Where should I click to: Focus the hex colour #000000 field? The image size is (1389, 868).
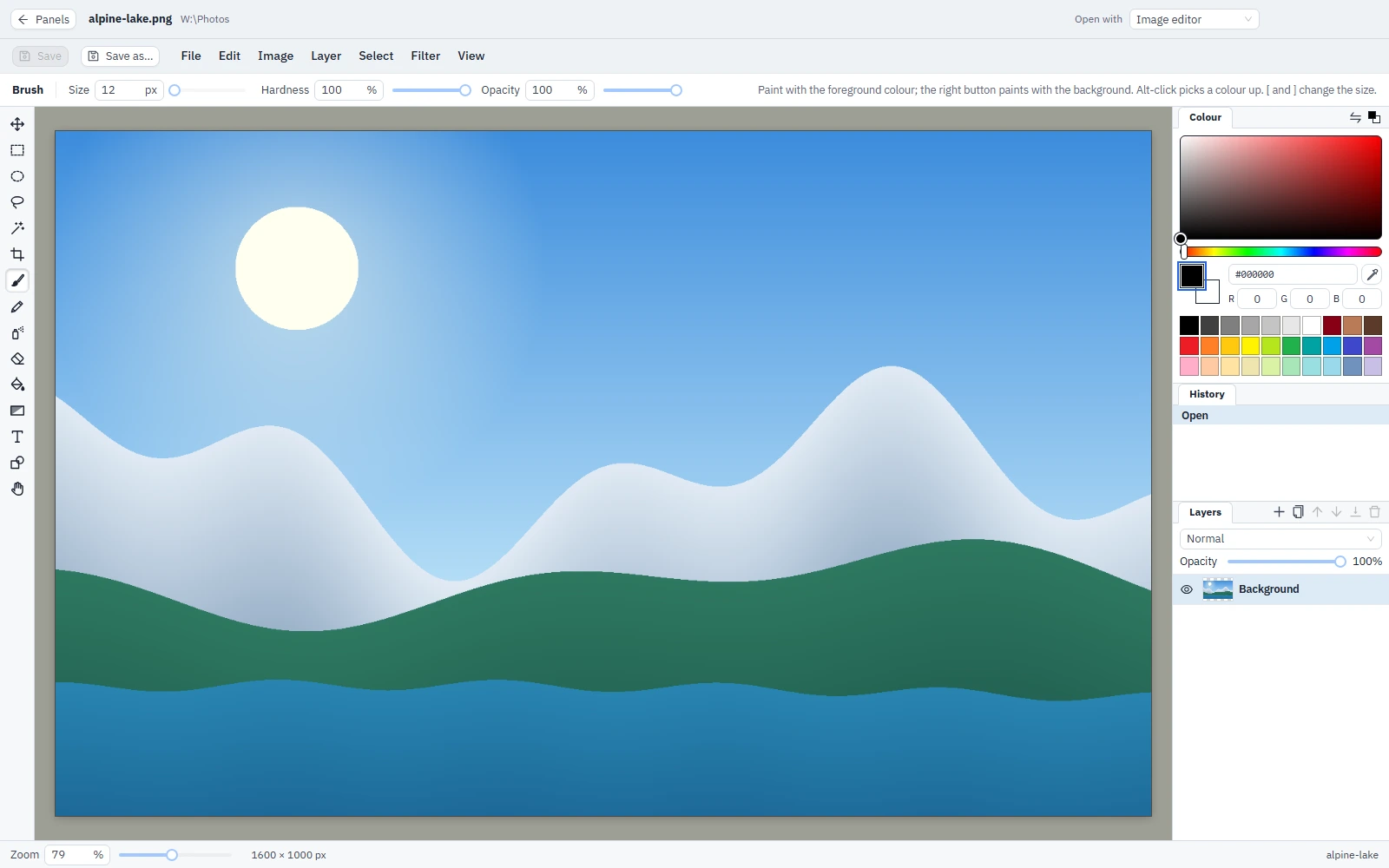1293,274
